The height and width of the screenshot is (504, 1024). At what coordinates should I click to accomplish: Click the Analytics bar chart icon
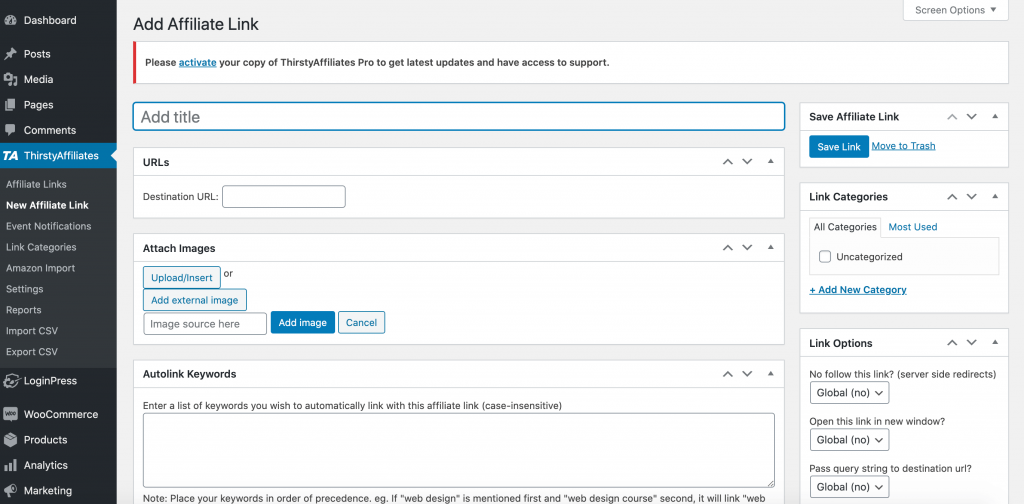10,465
